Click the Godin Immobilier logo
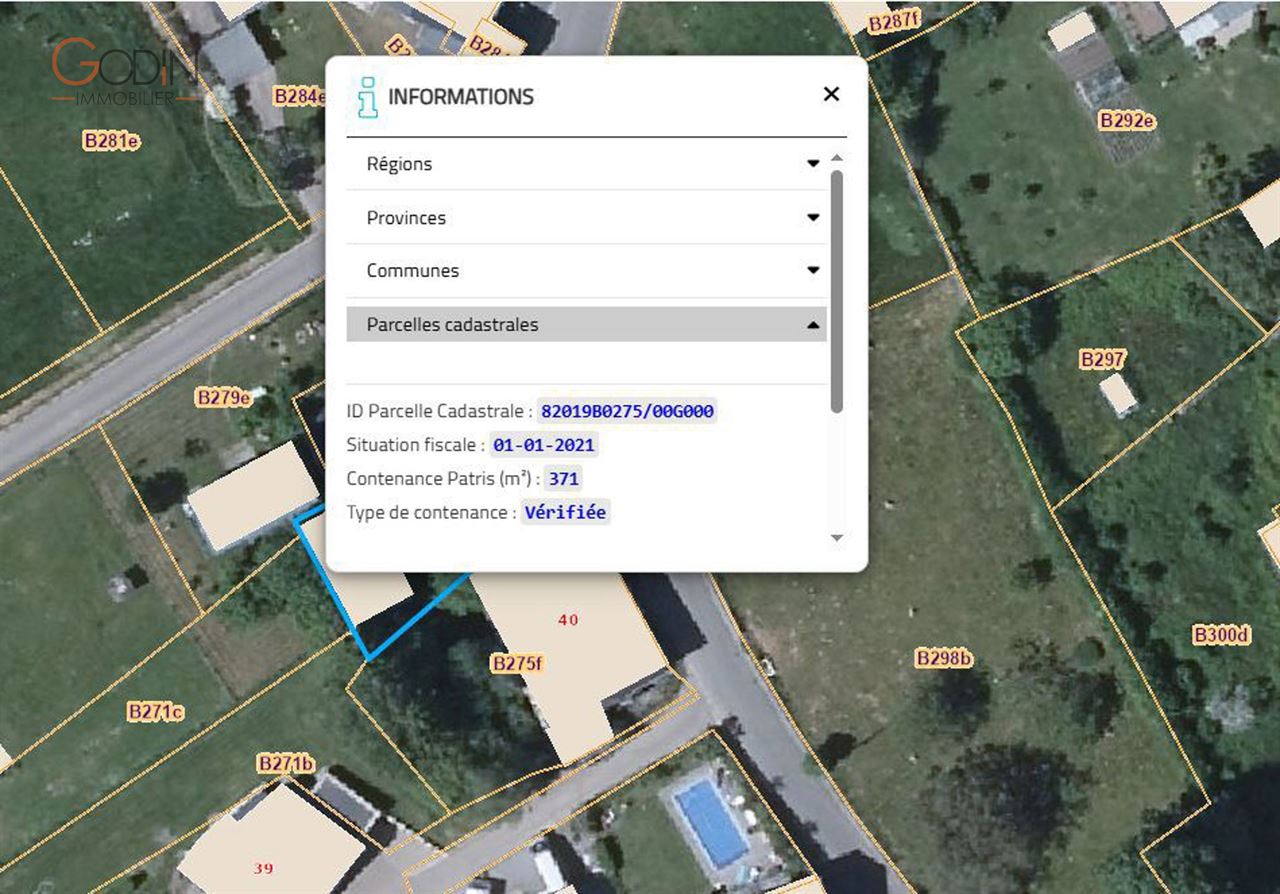Image resolution: width=1280 pixels, height=894 pixels. coord(126,70)
